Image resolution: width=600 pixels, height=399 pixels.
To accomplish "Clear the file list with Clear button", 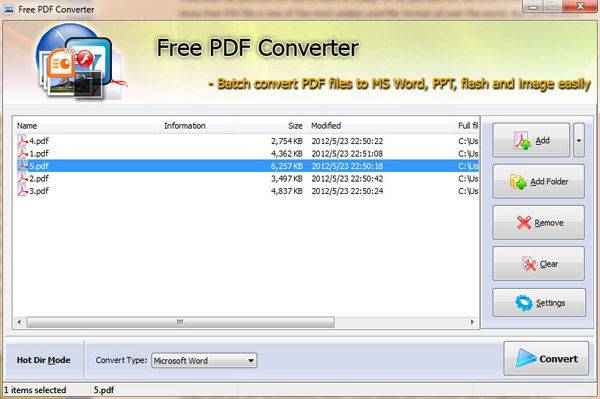I will click(x=538, y=264).
